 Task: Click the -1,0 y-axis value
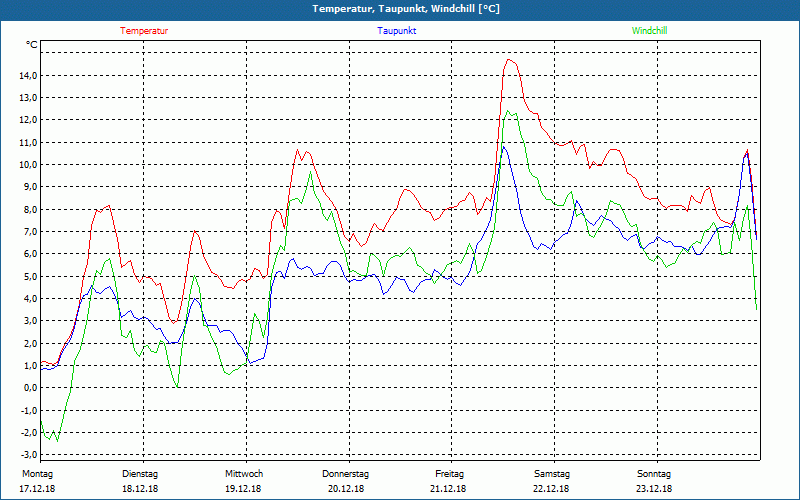click(30, 410)
